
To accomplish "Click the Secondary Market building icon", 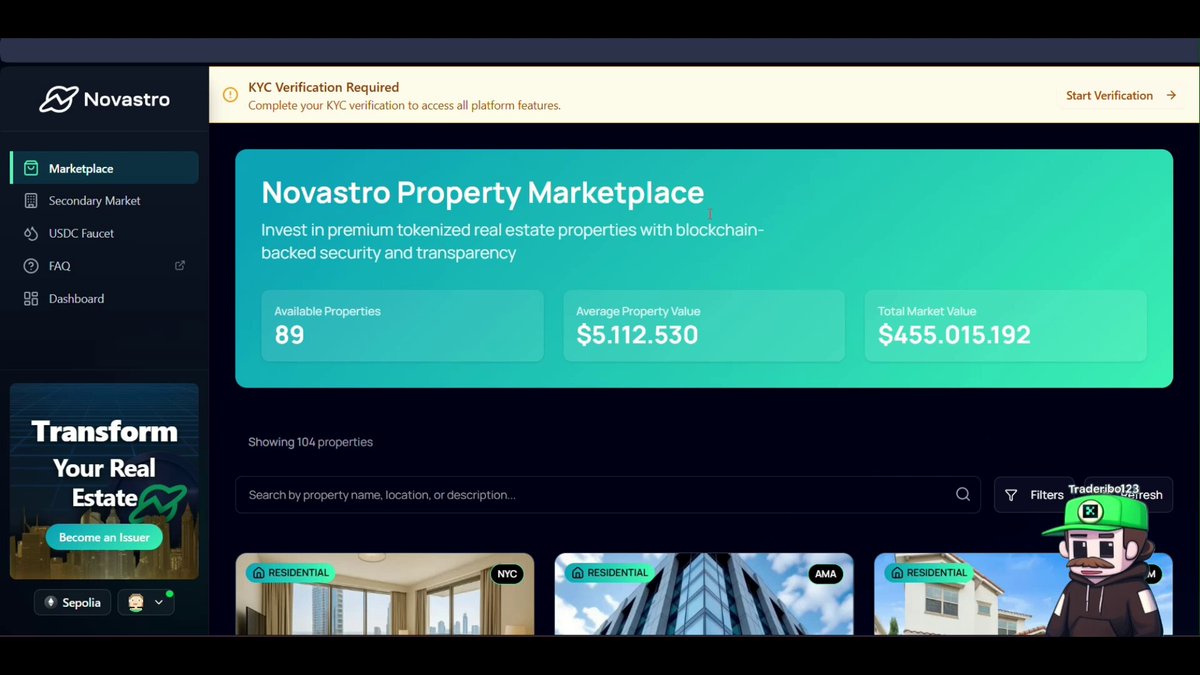I will pos(31,201).
